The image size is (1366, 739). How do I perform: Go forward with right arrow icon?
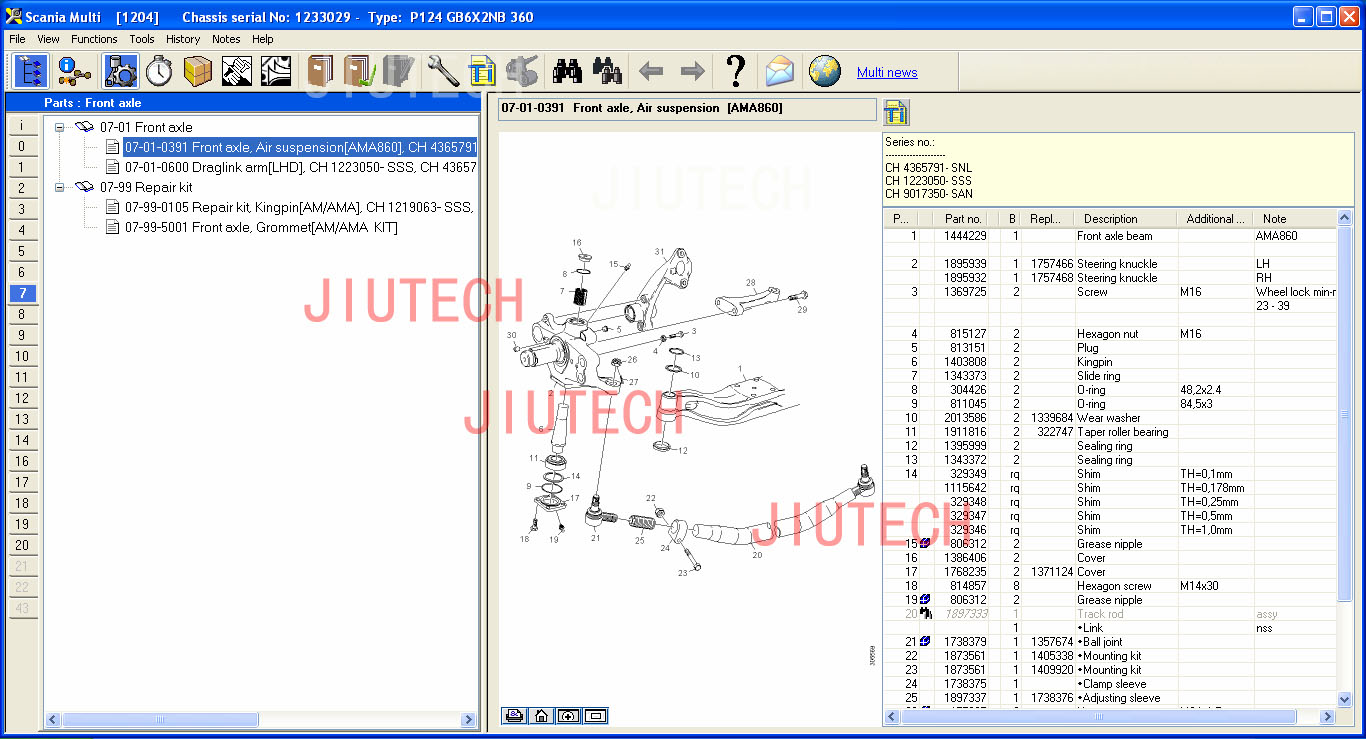pyautogui.click(x=692, y=71)
